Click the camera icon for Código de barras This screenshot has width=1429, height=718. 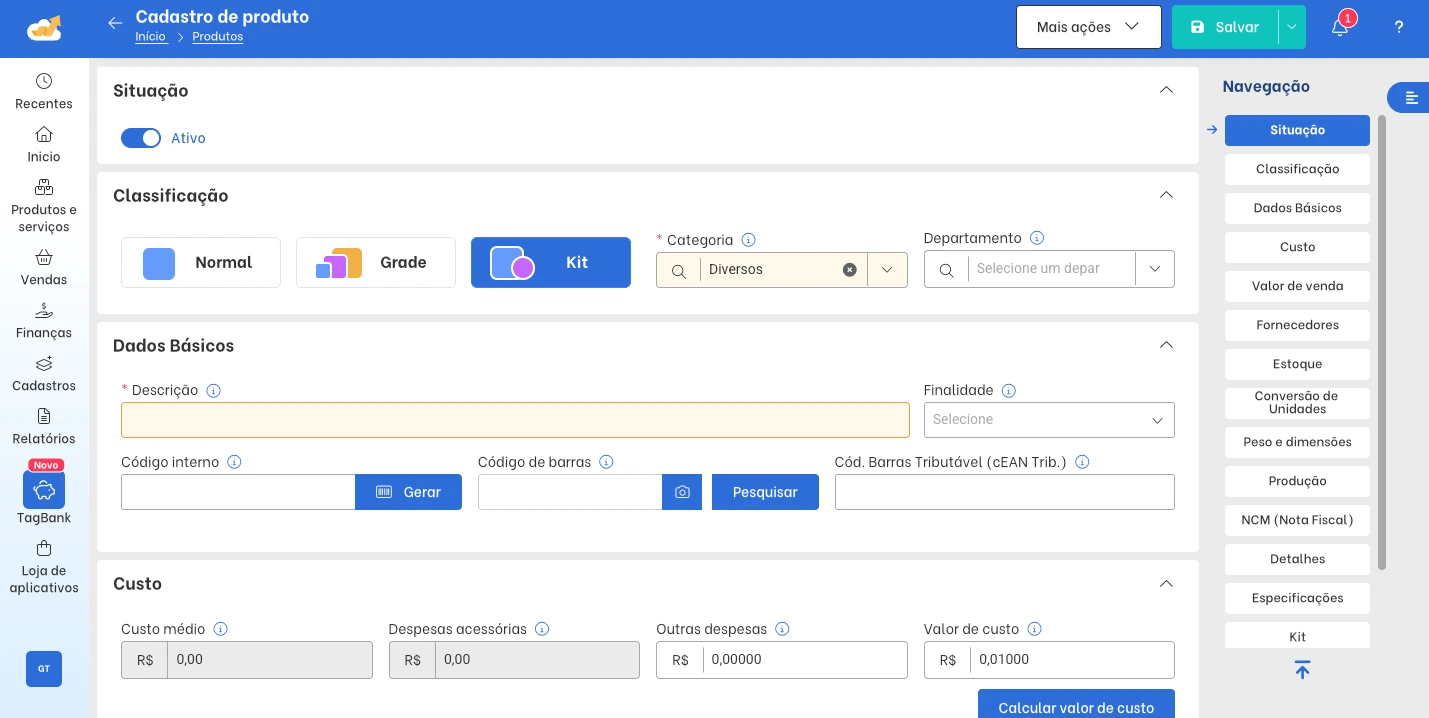[682, 492]
